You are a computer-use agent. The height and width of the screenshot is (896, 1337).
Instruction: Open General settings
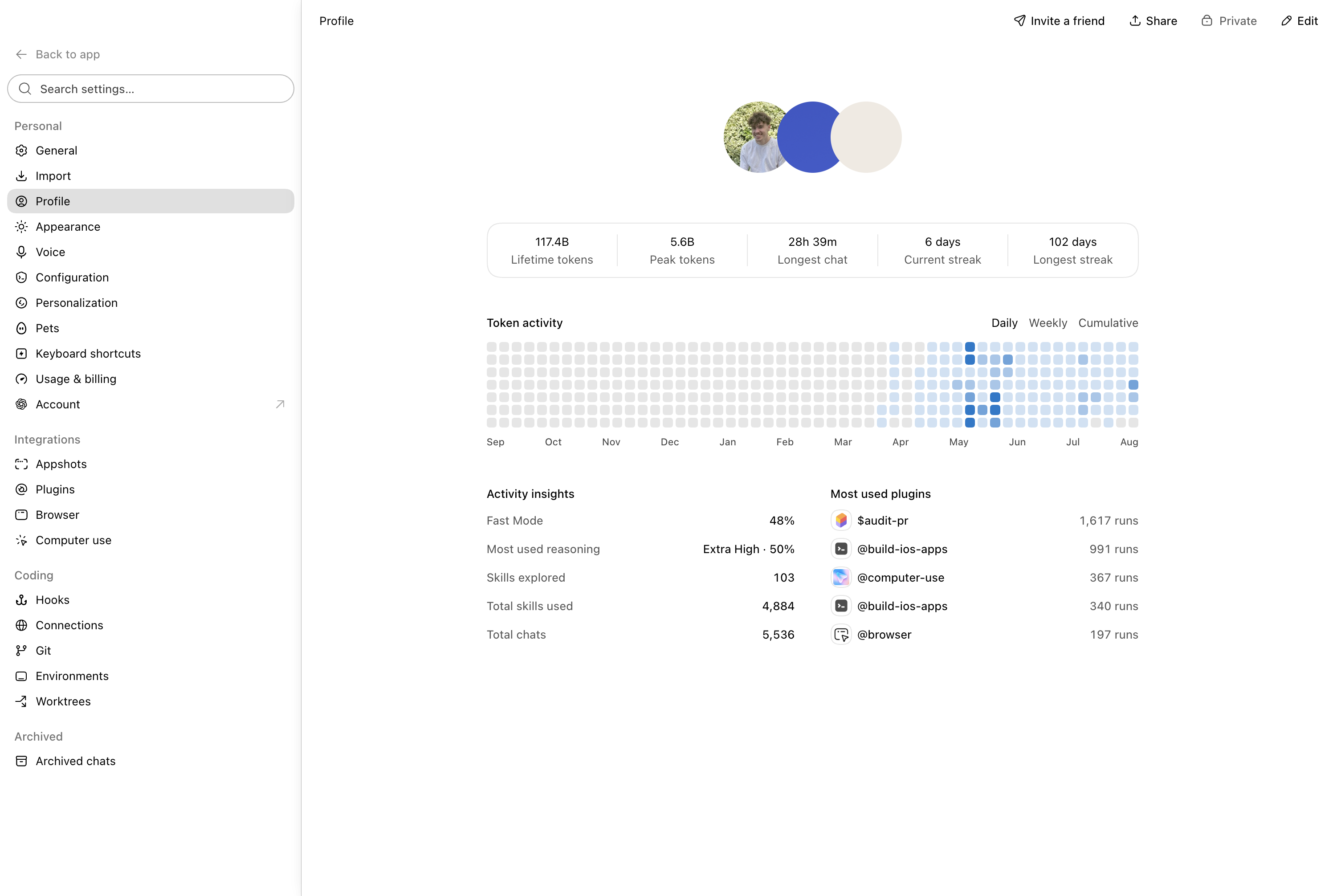click(150, 150)
